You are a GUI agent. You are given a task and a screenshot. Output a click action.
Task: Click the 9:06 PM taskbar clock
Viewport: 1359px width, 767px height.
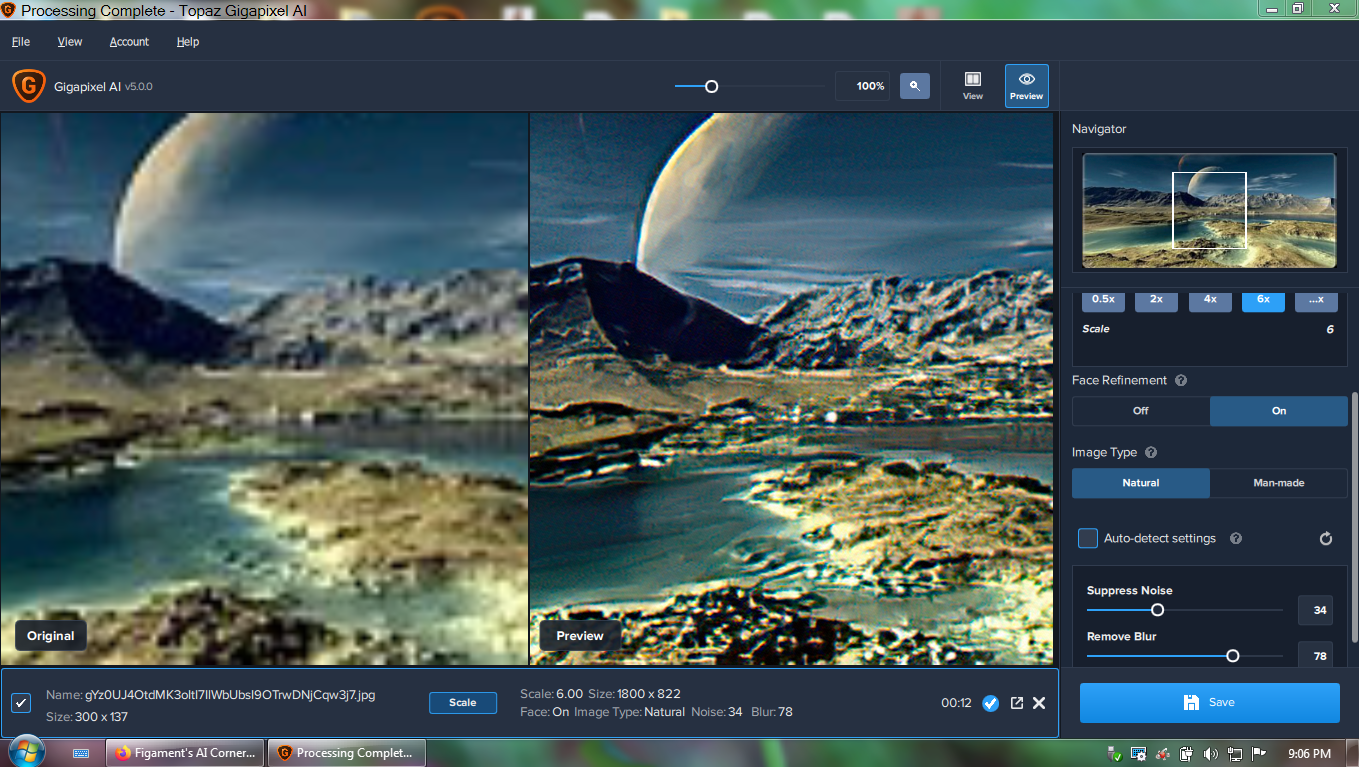tap(1310, 753)
